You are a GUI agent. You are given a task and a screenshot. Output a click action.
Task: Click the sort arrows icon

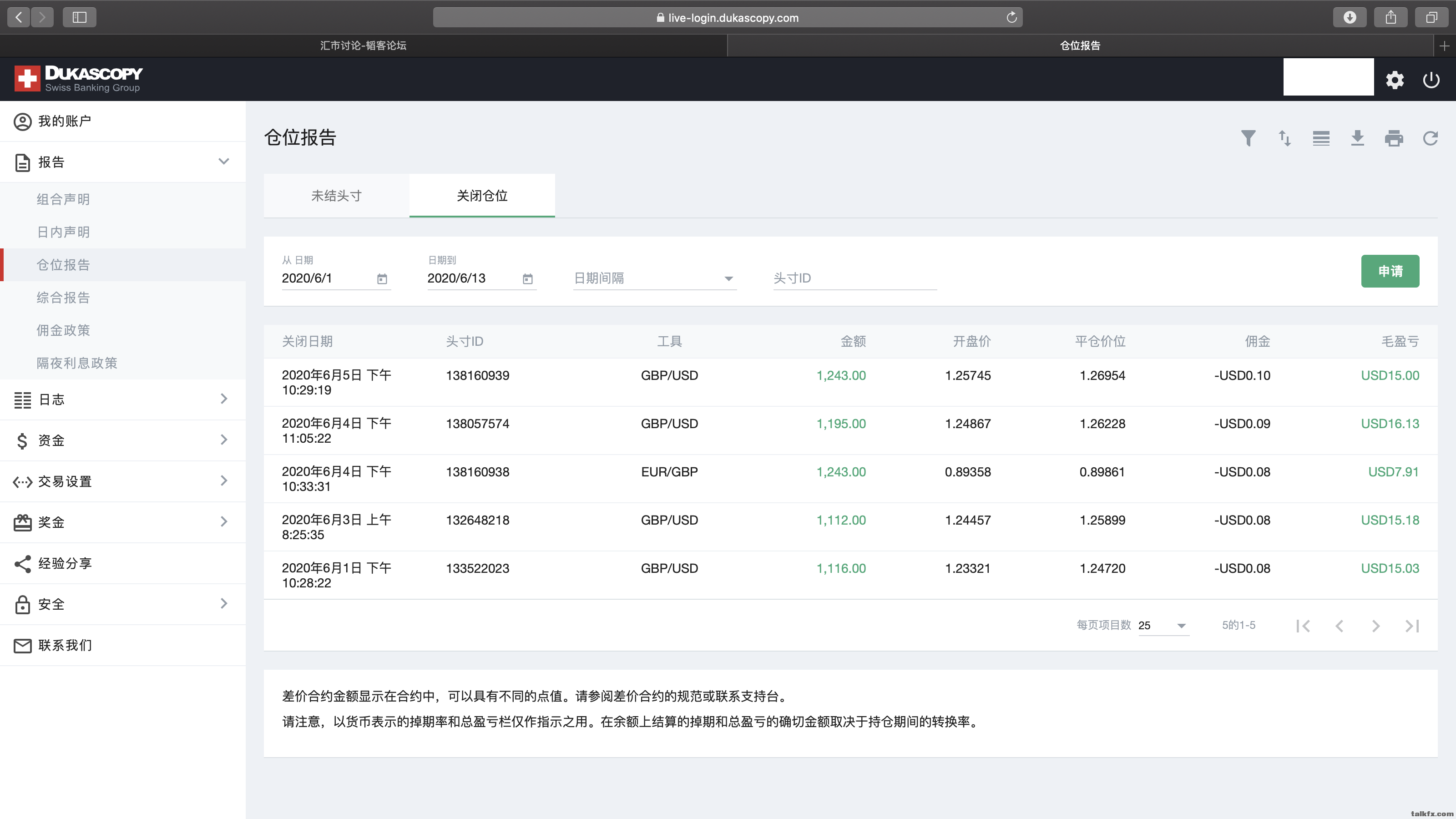click(1284, 138)
